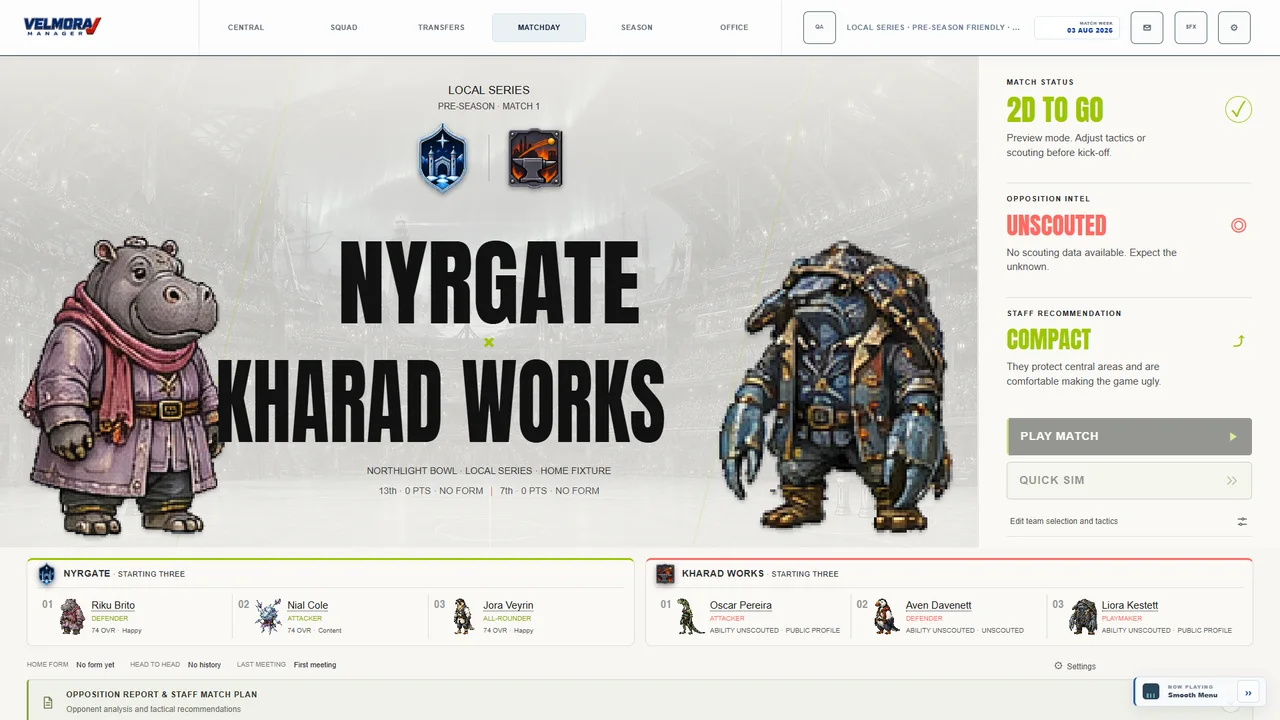This screenshot has height=720, width=1280.
Task: Click the green checkmark match status icon
Action: pyautogui.click(x=1238, y=109)
